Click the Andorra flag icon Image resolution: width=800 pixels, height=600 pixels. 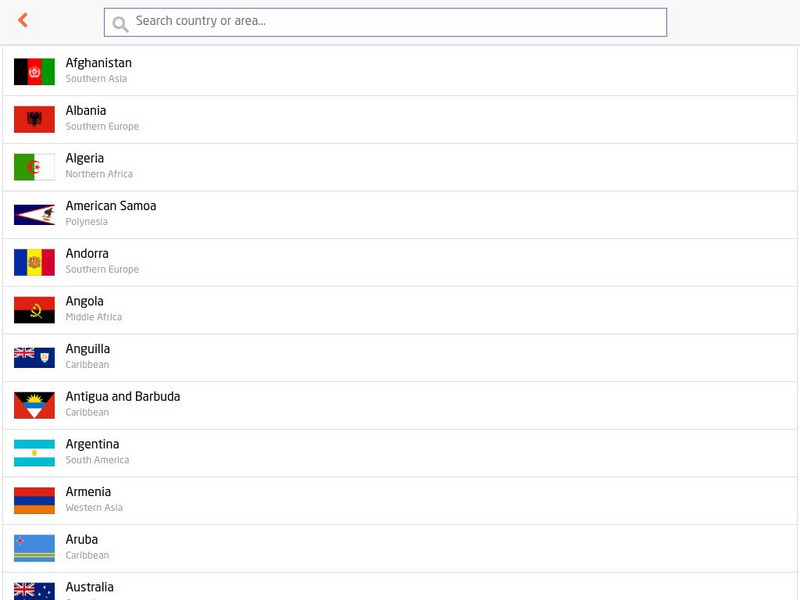34,262
